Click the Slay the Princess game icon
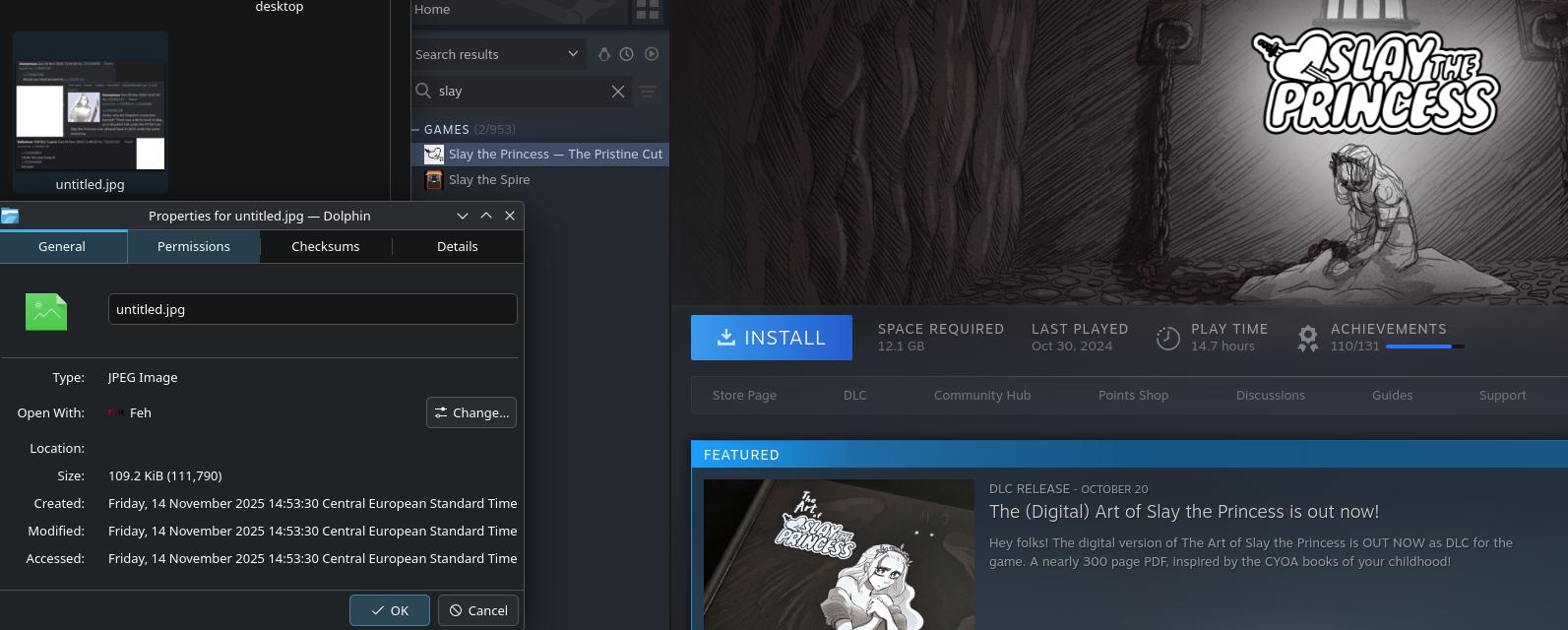Image resolution: width=1568 pixels, height=630 pixels. [434, 155]
